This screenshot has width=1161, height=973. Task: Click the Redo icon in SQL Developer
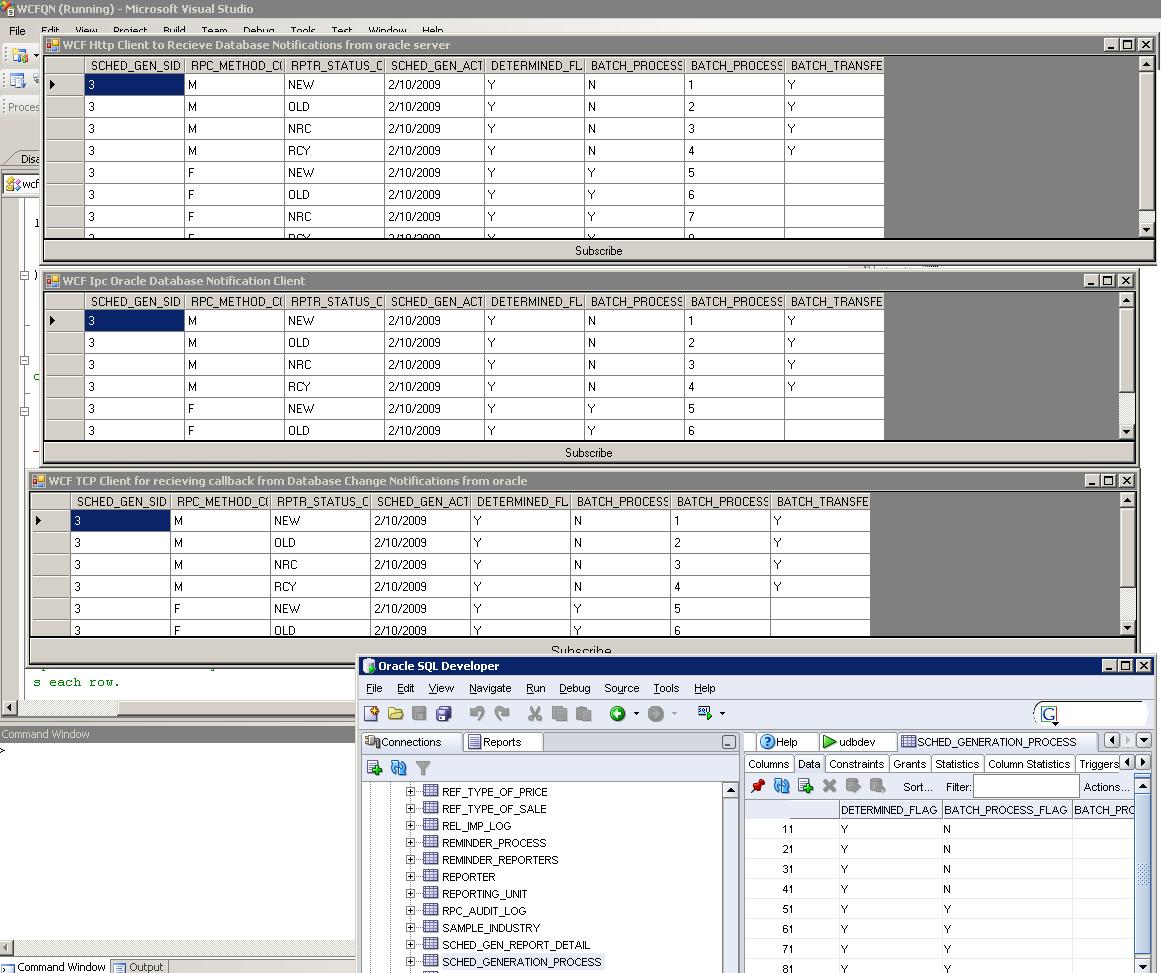pos(502,713)
